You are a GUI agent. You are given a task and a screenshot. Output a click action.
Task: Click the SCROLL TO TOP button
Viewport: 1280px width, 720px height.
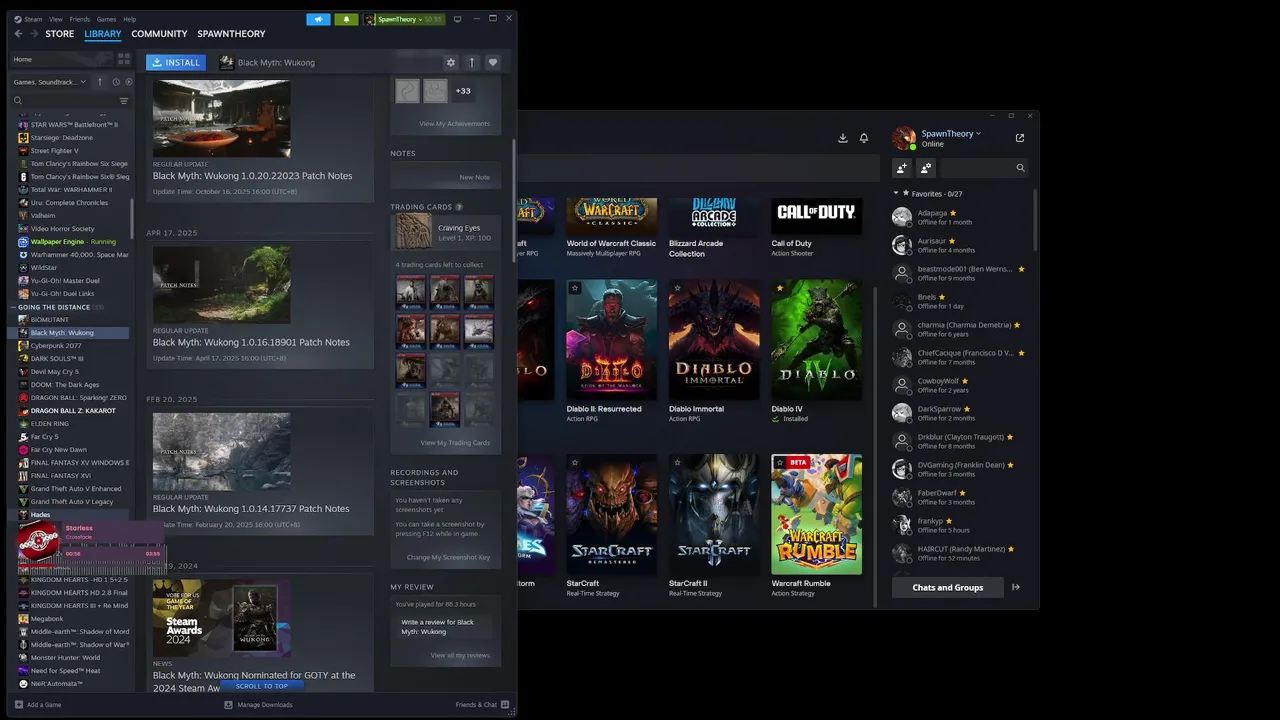tap(261, 686)
